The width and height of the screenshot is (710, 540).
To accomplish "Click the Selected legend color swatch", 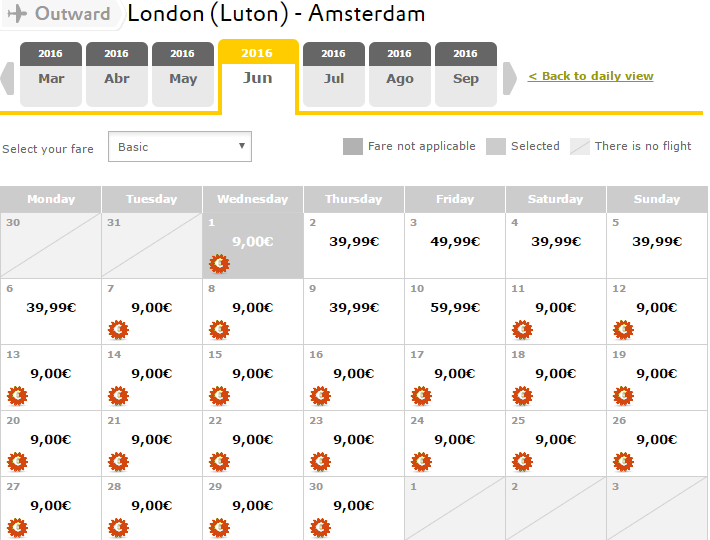I will tap(496, 147).
